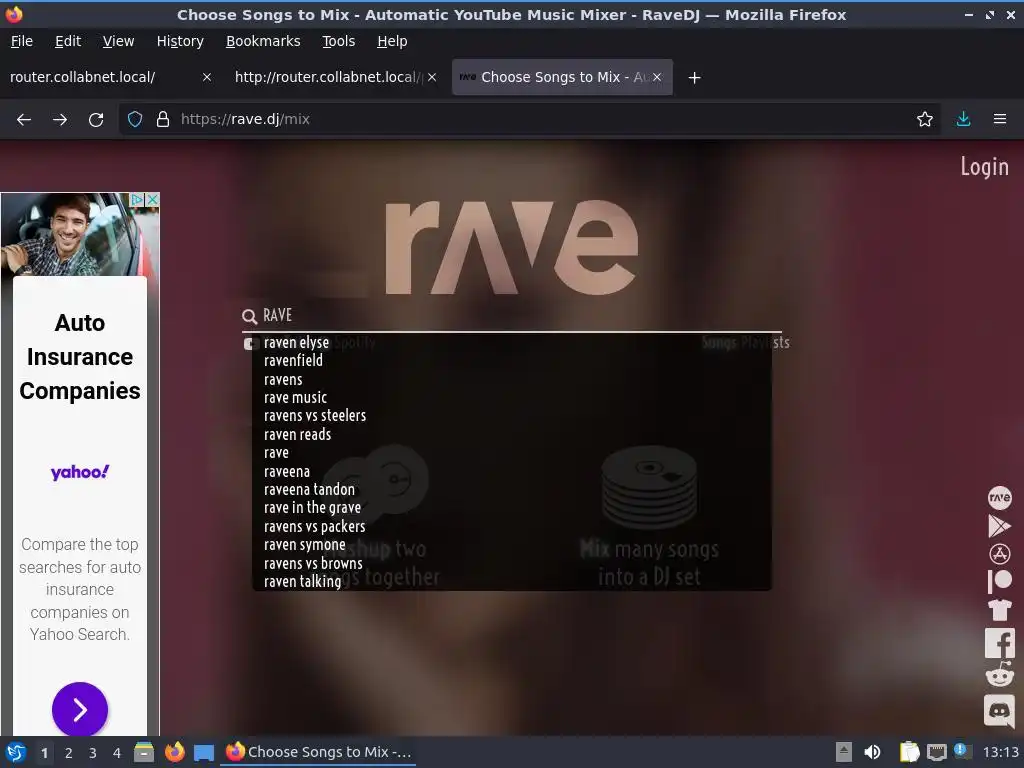Screen dimensions: 1024x768
Task: Switch to the http://router.collabnet.local tab
Action: point(334,77)
